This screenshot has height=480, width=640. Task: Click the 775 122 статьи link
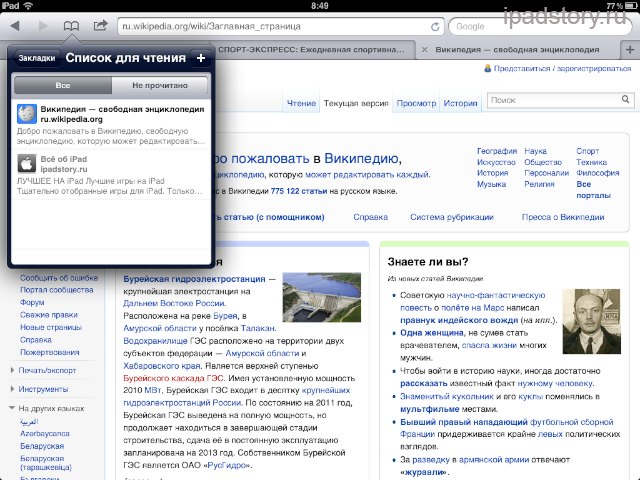[x=299, y=191]
